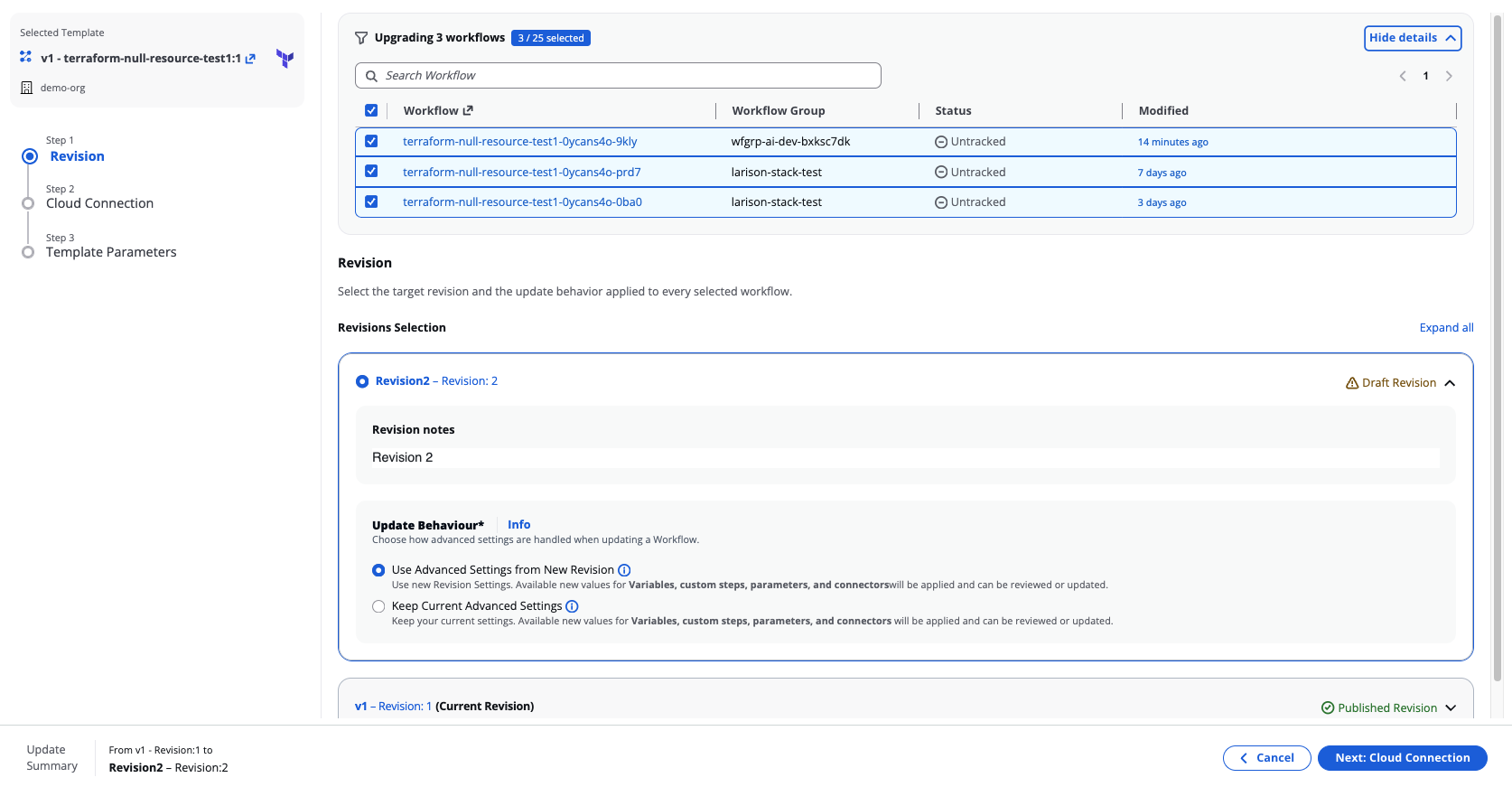Viewport: 1512px width, 787px height.
Task: Expand the Published Revision panel chevron
Action: 1451,707
